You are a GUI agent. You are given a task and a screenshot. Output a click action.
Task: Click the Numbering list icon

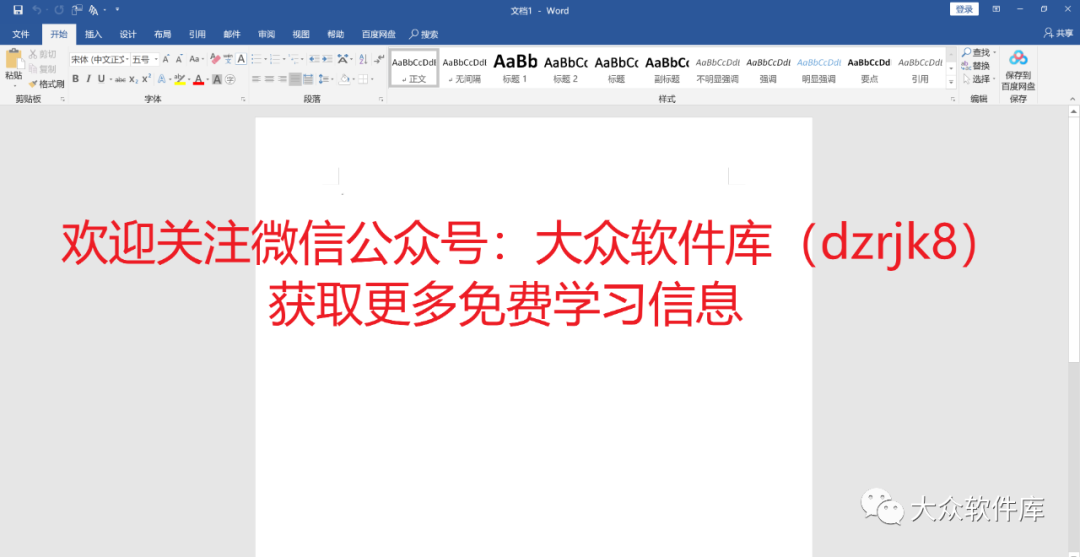click(x=276, y=59)
